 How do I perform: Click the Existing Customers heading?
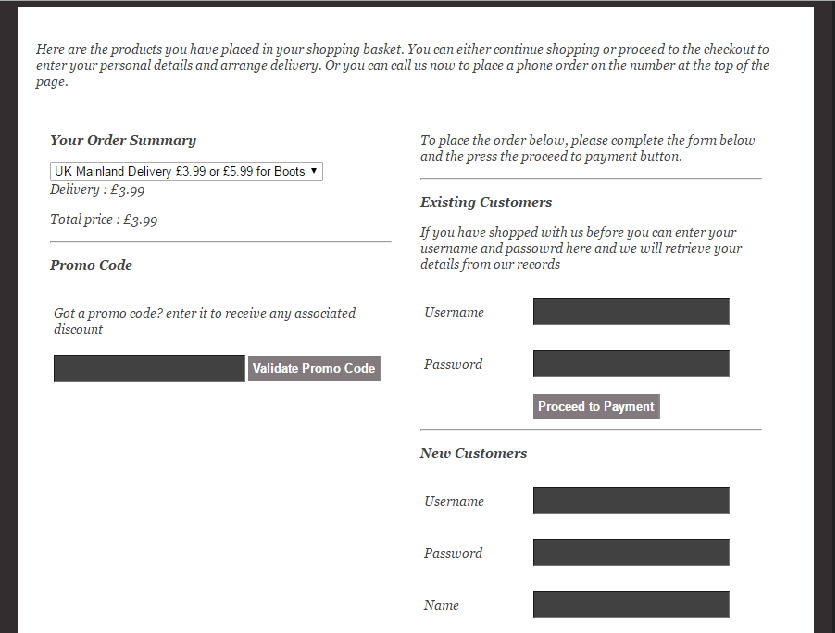click(486, 203)
